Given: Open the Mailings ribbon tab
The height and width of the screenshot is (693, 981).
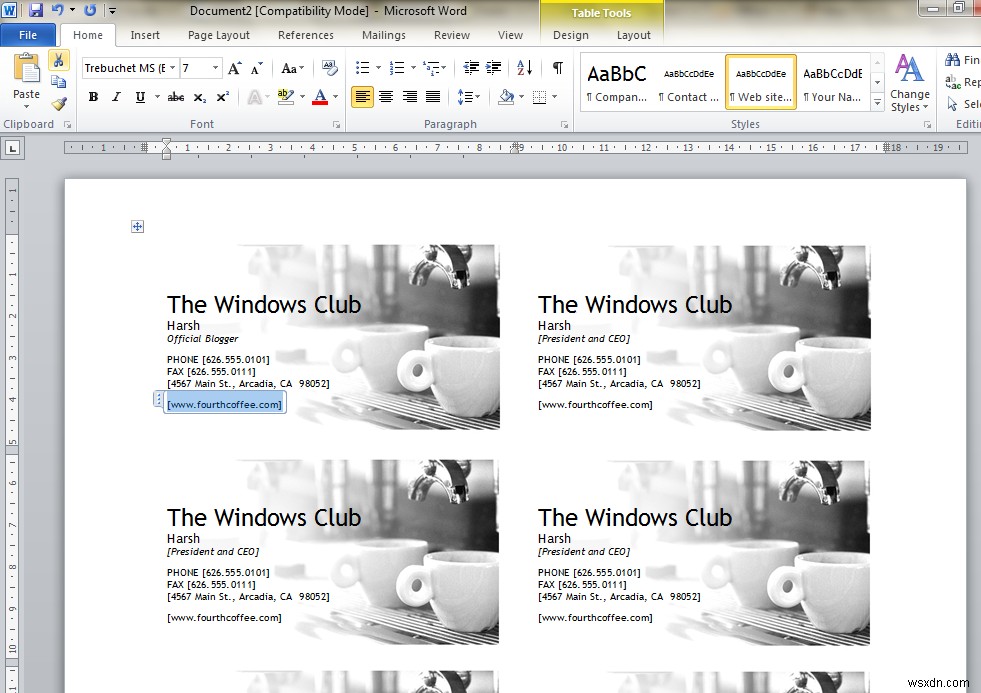Looking at the screenshot, I should coord(384,34).
